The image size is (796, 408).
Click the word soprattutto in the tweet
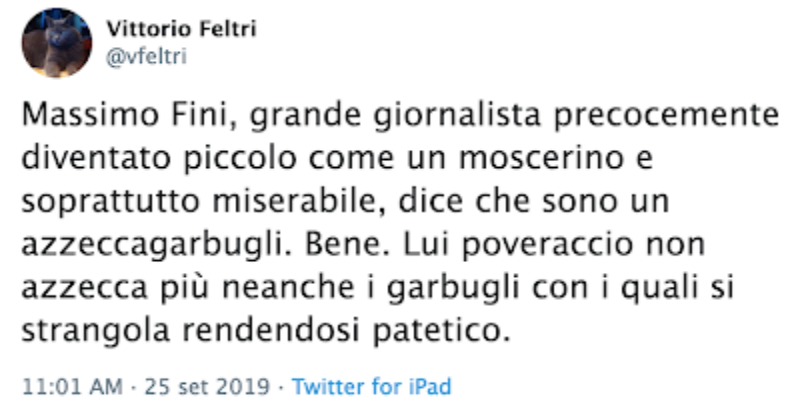(111, 203)
